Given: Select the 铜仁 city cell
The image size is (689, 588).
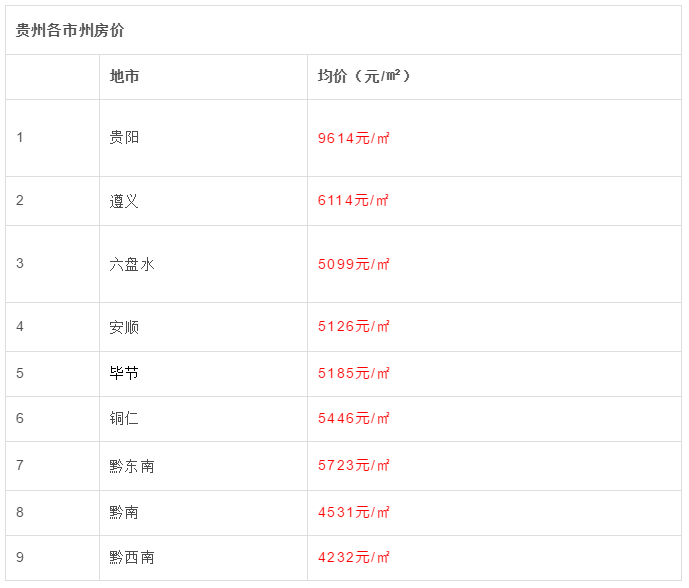Looking at the screenshot, I should pyautogui.click(x=124, y=418).
